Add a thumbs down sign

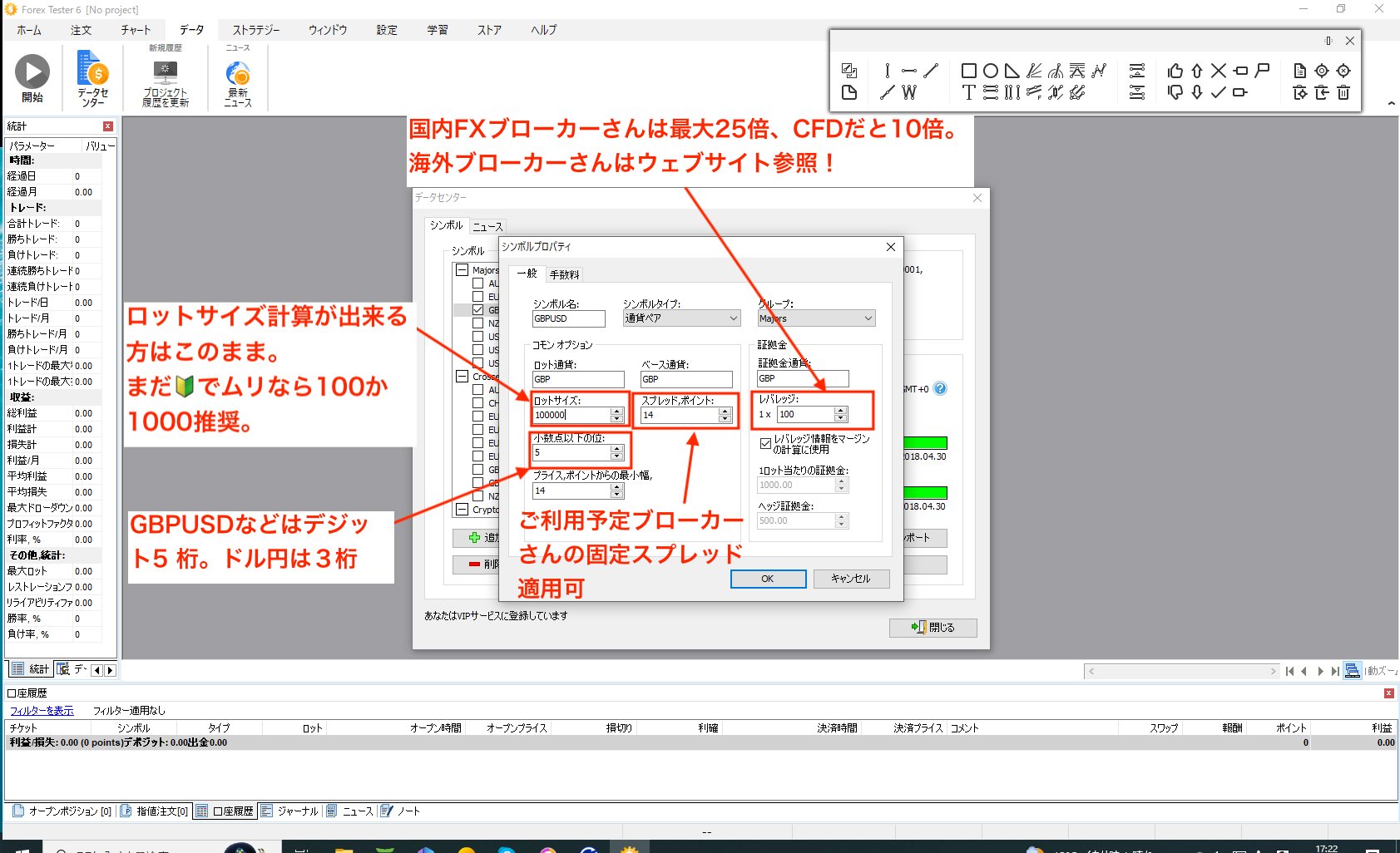click(1175, 92)
